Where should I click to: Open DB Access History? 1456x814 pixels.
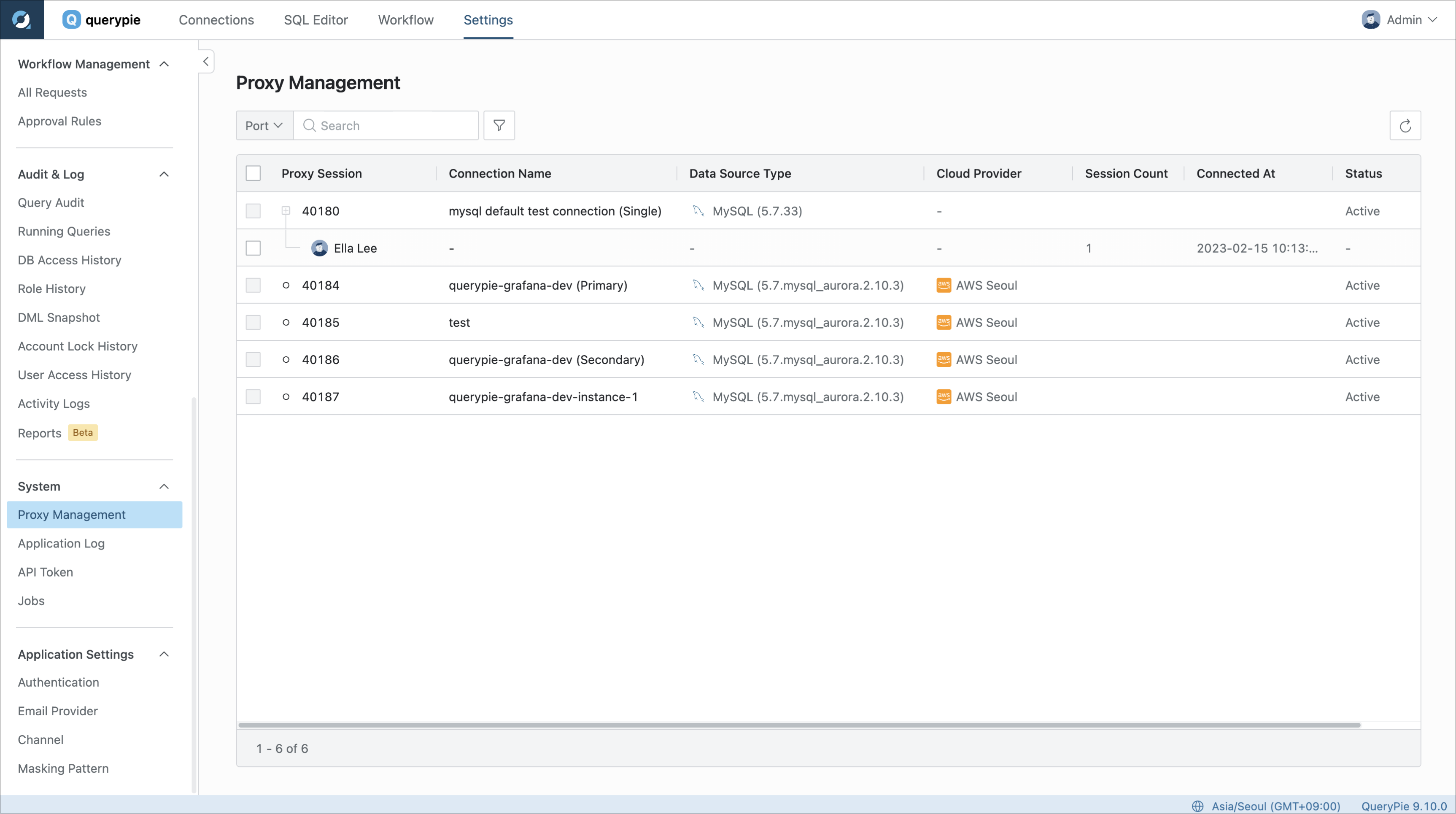coord(70,260)
